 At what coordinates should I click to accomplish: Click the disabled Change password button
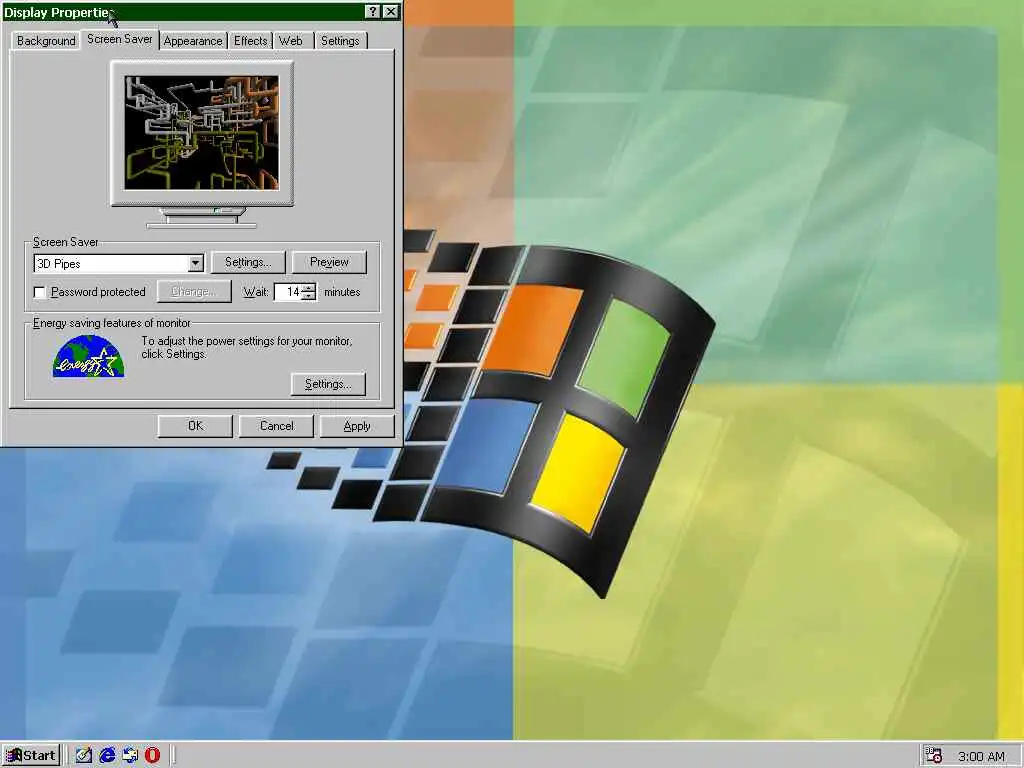coord(194,291)
